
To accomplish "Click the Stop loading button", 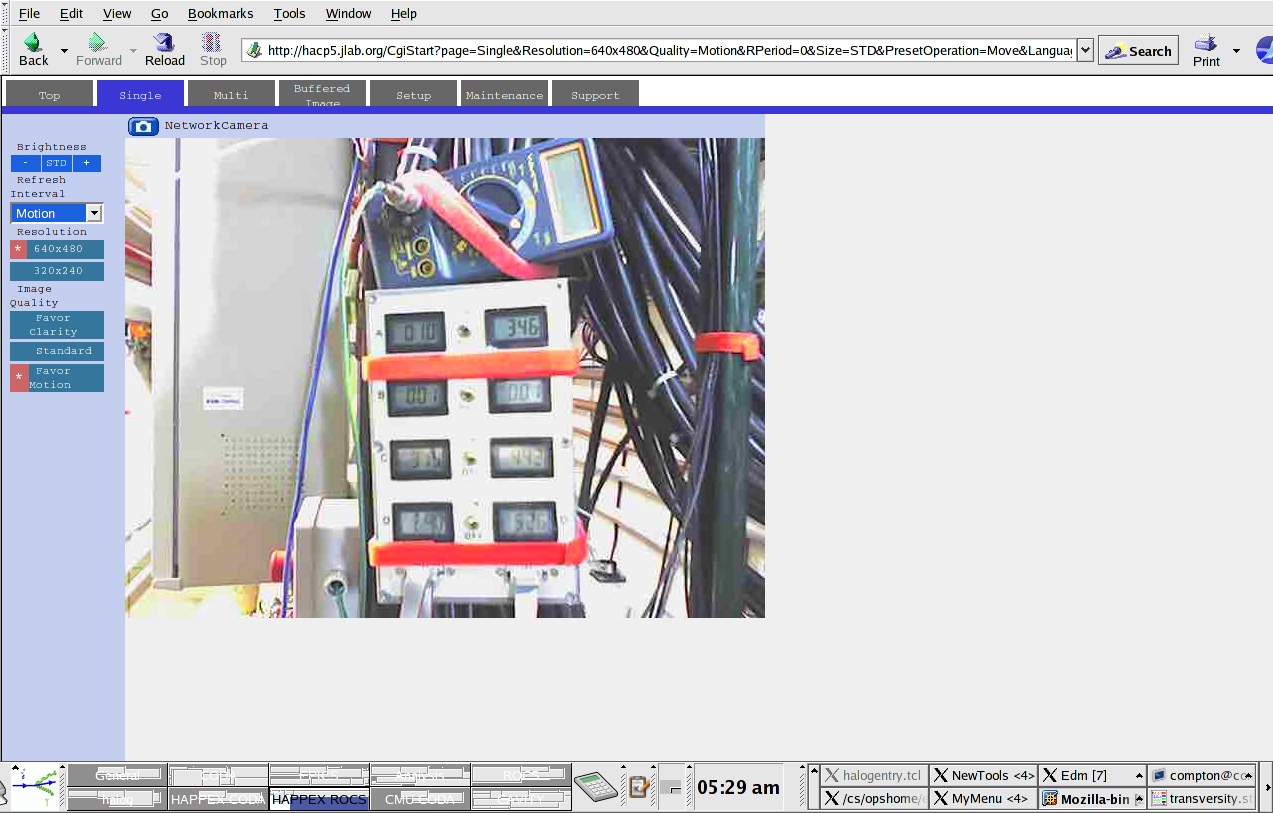I will click(x=213, y=50).
